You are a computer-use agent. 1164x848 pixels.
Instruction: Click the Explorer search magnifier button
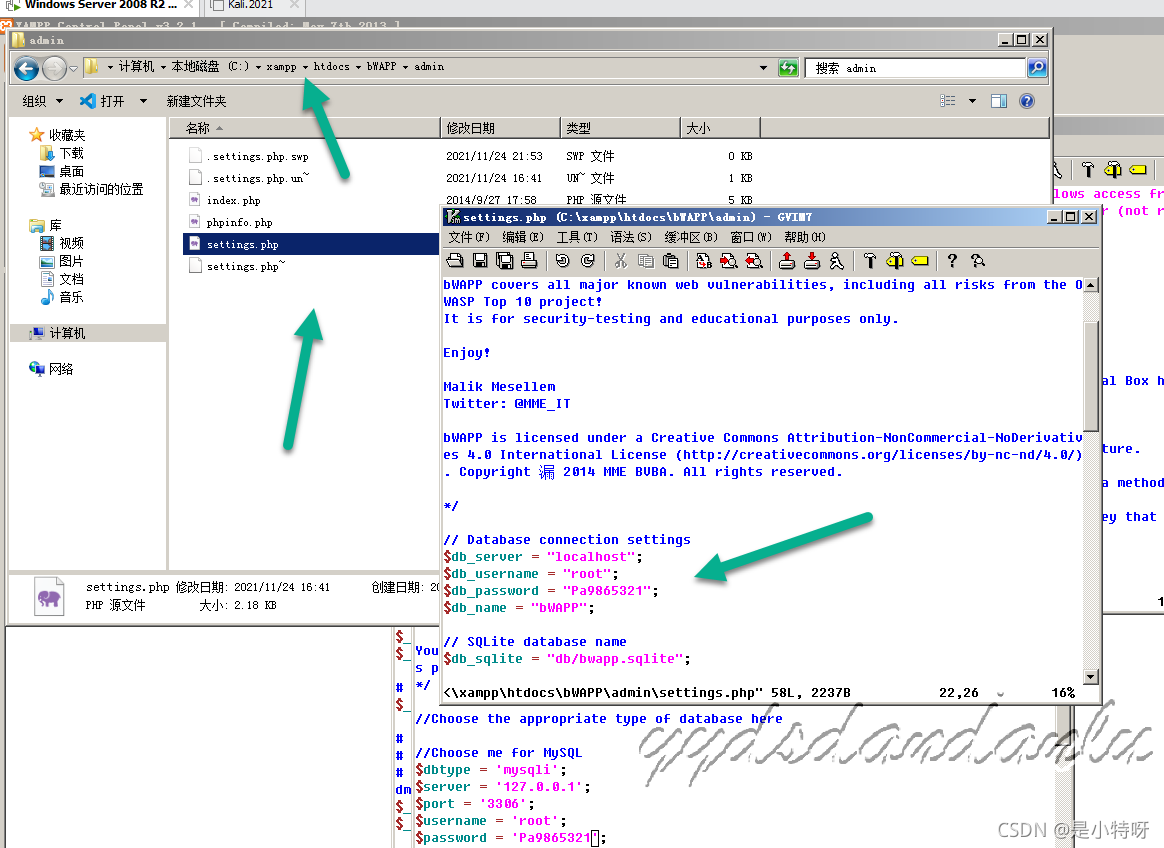pyautogui.click(x=1036, y=68)
